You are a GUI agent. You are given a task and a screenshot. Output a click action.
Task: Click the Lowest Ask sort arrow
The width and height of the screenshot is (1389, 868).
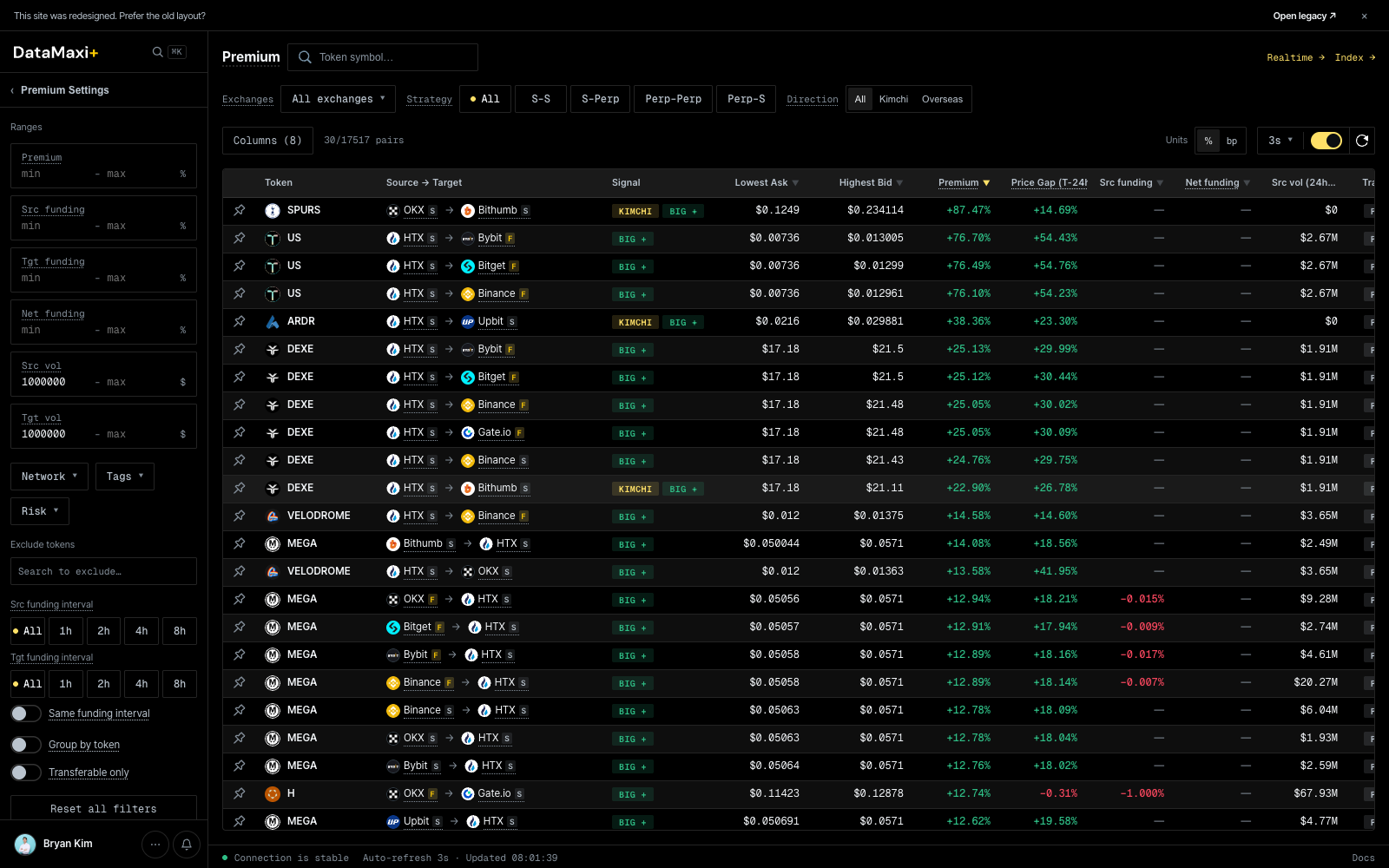click(x=795, y=183)
